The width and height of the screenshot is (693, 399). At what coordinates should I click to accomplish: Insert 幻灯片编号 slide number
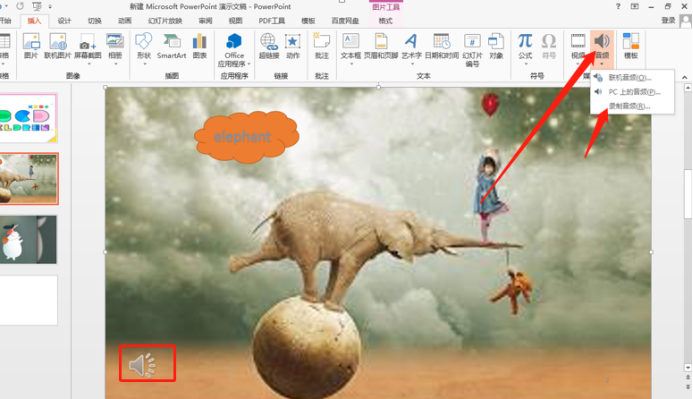click(x=472, y=50)
